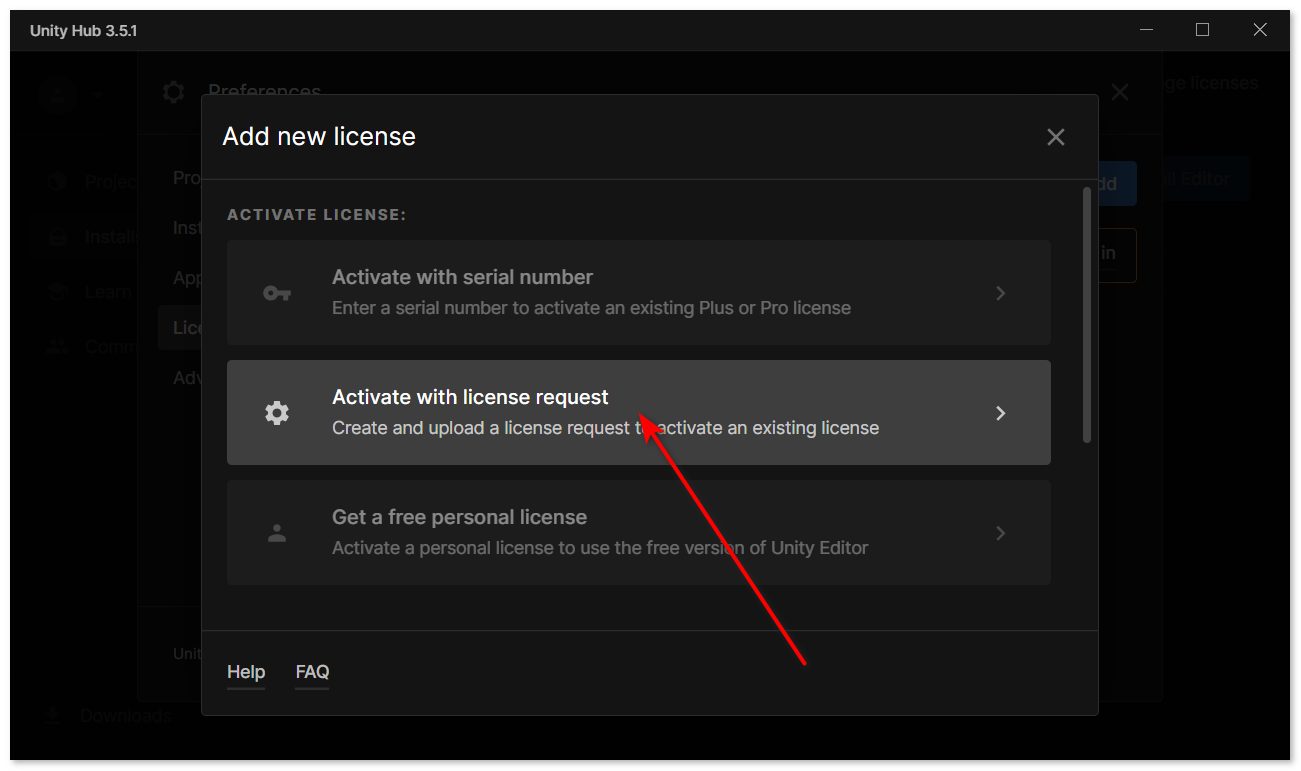The height and width of the screenshot is (771, 1301).
Task: Click the Add new license heading text
Action: click(x=319, y=136)
